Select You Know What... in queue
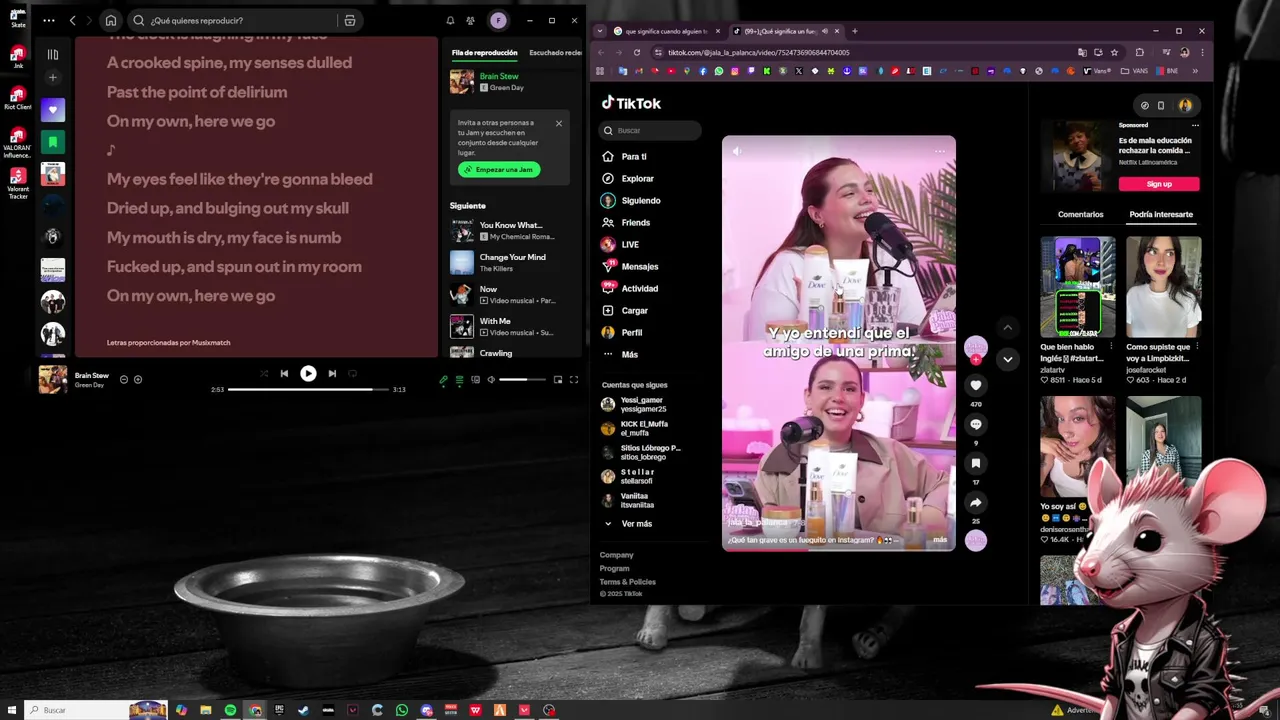Screen dimensions: 1280x720 [x=510, y=230]
